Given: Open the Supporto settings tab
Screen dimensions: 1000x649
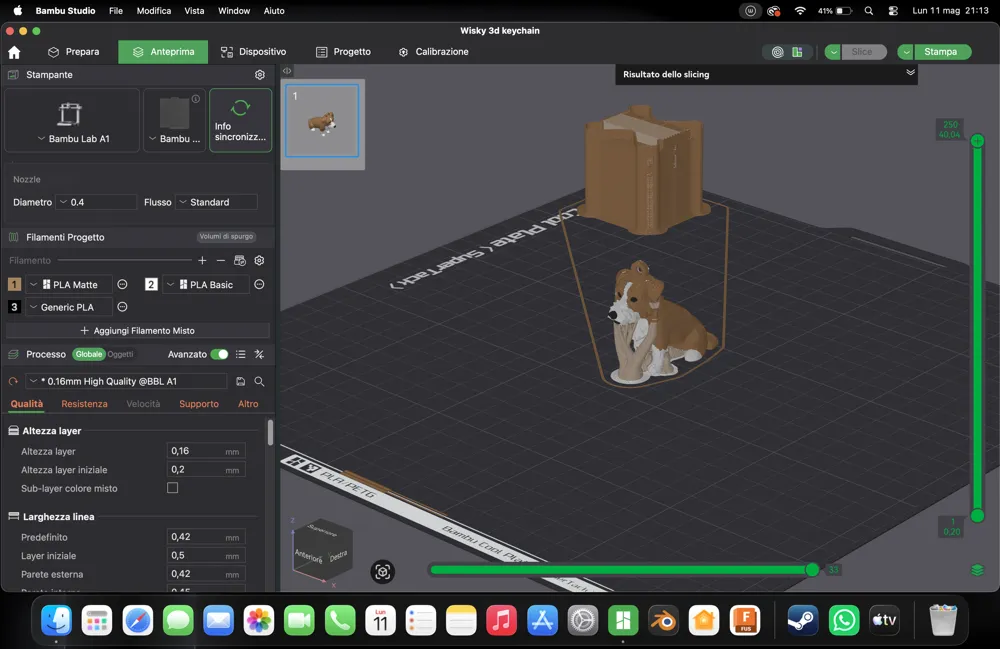Looking at the screenshot, I should point(198,404).
